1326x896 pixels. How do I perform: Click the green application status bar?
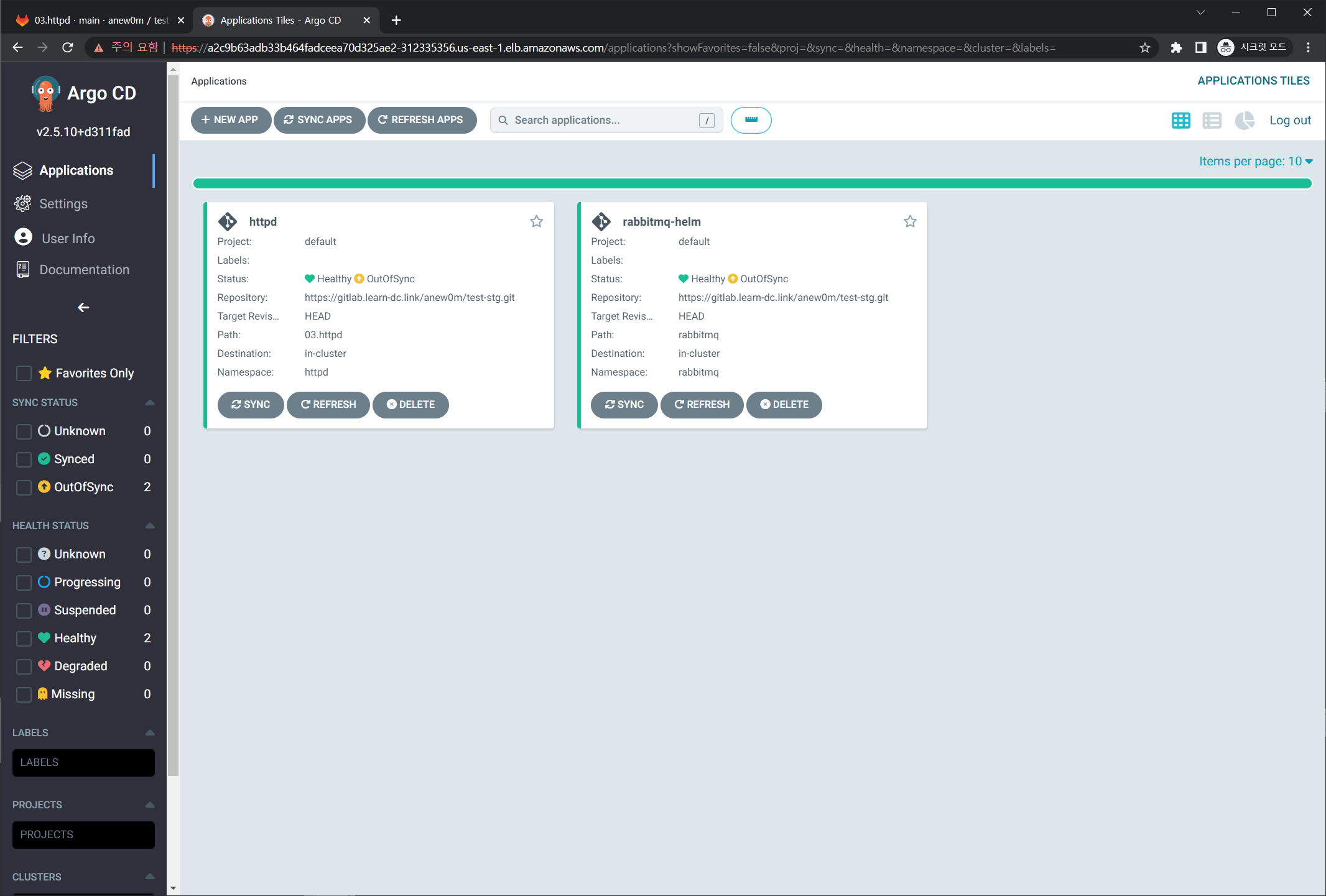click(752, 183)
